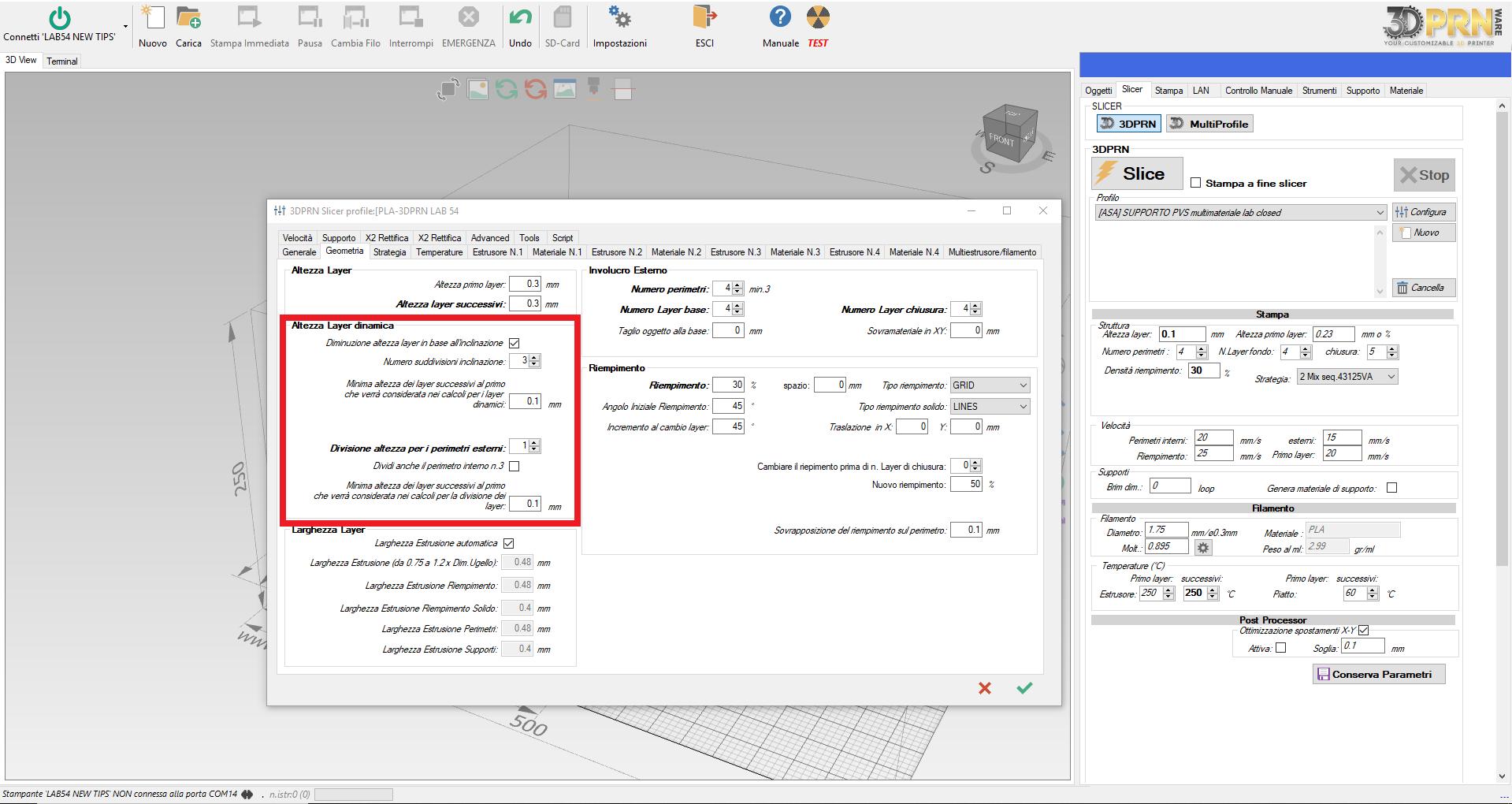The height and width of the screenshot is (804, 1512).
Task: Click the ESCI exit icon
Action: coord(704,17)
